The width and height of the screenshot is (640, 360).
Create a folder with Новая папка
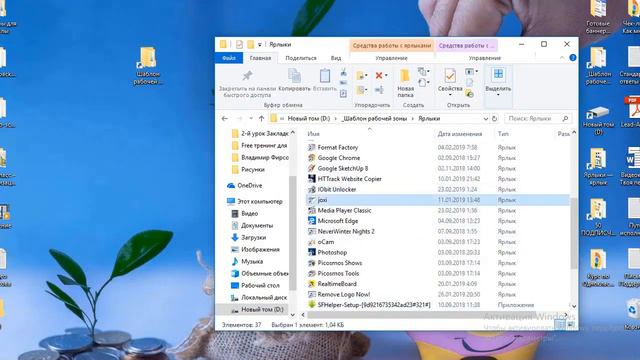click(405, 83)
